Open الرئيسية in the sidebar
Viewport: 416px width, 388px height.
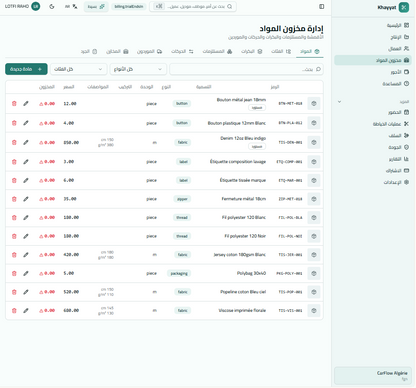tap(373, 25)
